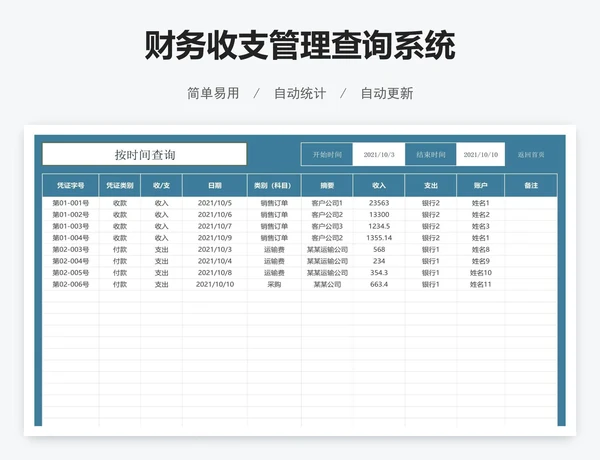The height and width of the screenshot is (460, 600).
Task: Click account cell 姓名2
Action: coord(481,215)
